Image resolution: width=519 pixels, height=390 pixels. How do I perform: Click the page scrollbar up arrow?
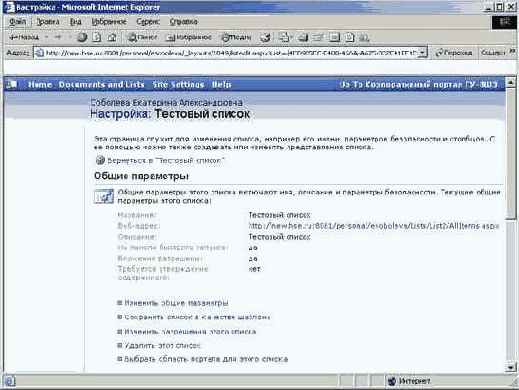pos(511,82)
